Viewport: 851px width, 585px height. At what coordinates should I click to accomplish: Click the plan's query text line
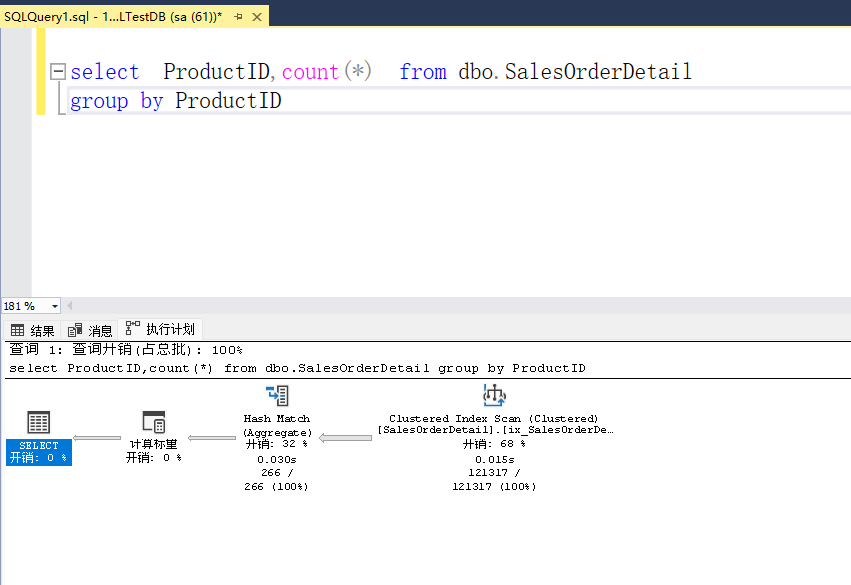coord(297,368)
